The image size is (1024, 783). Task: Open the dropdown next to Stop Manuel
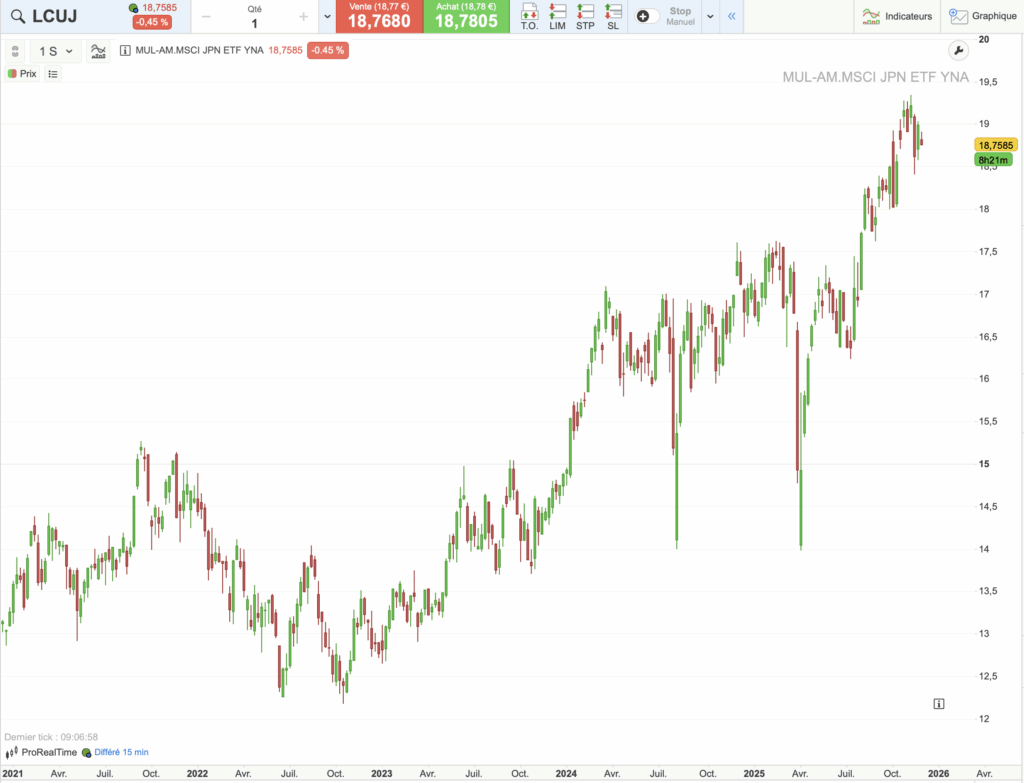point(710,15)
